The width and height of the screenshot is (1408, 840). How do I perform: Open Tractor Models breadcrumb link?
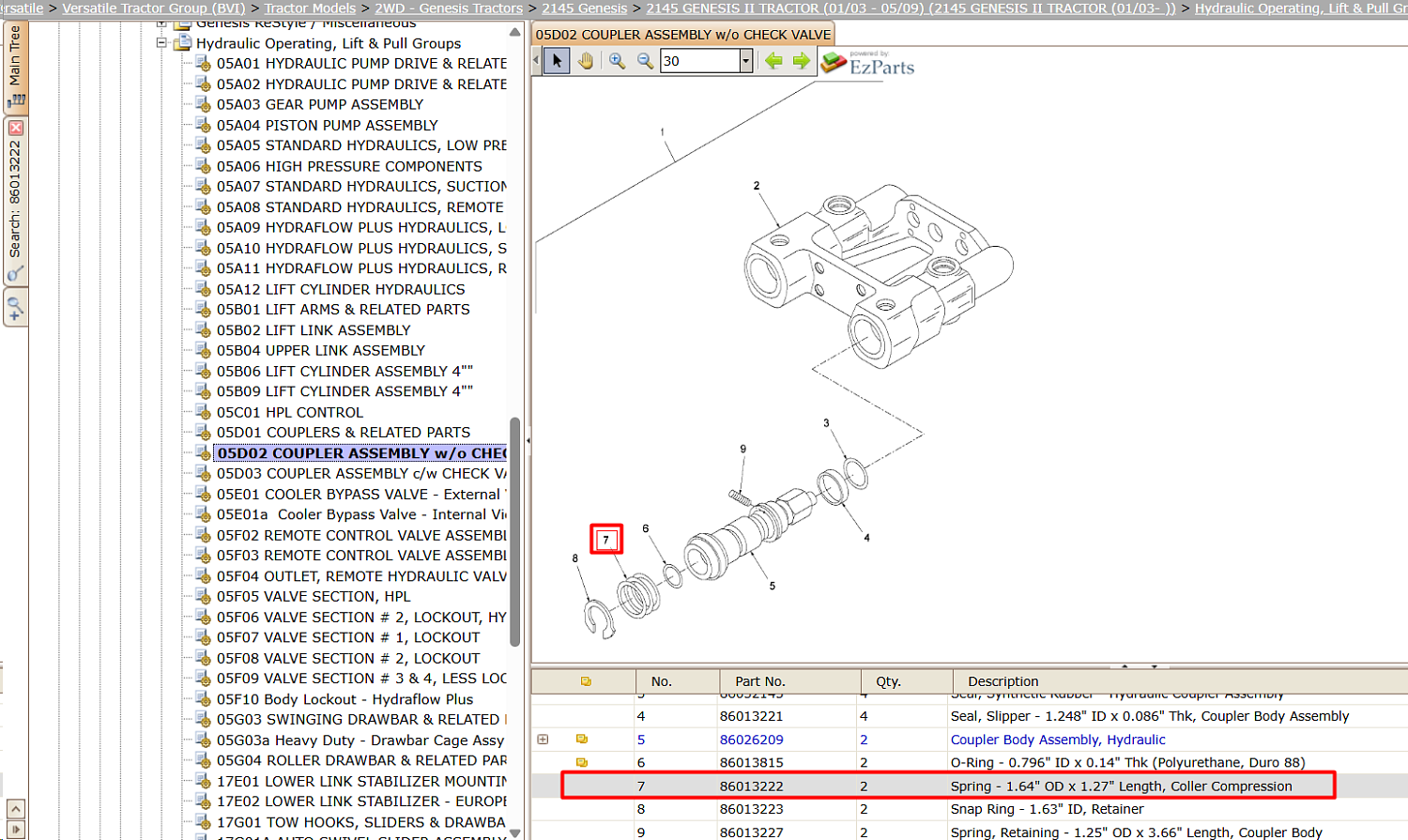point(310,8)
